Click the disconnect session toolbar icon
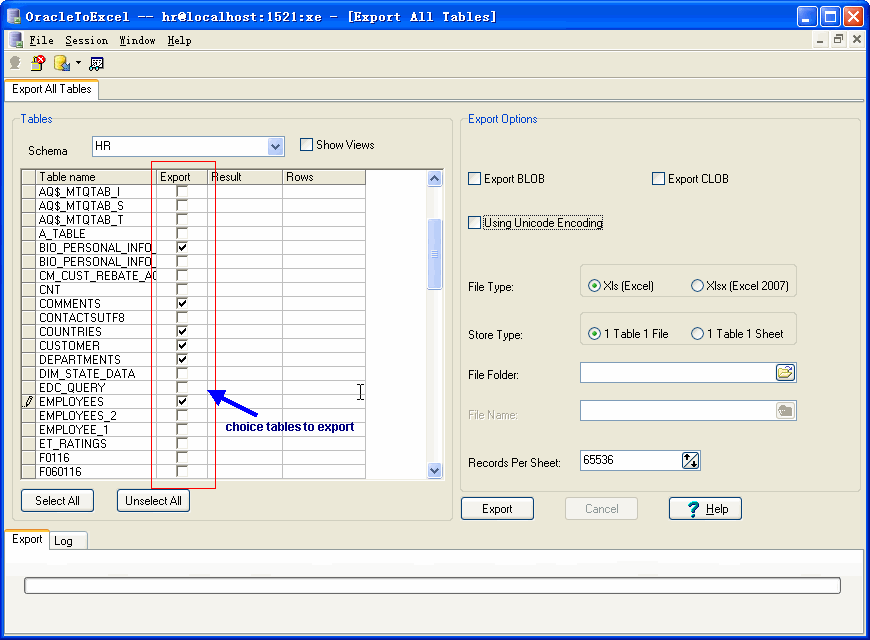This screenshot has width=870, height=640. tap(38, 63)
